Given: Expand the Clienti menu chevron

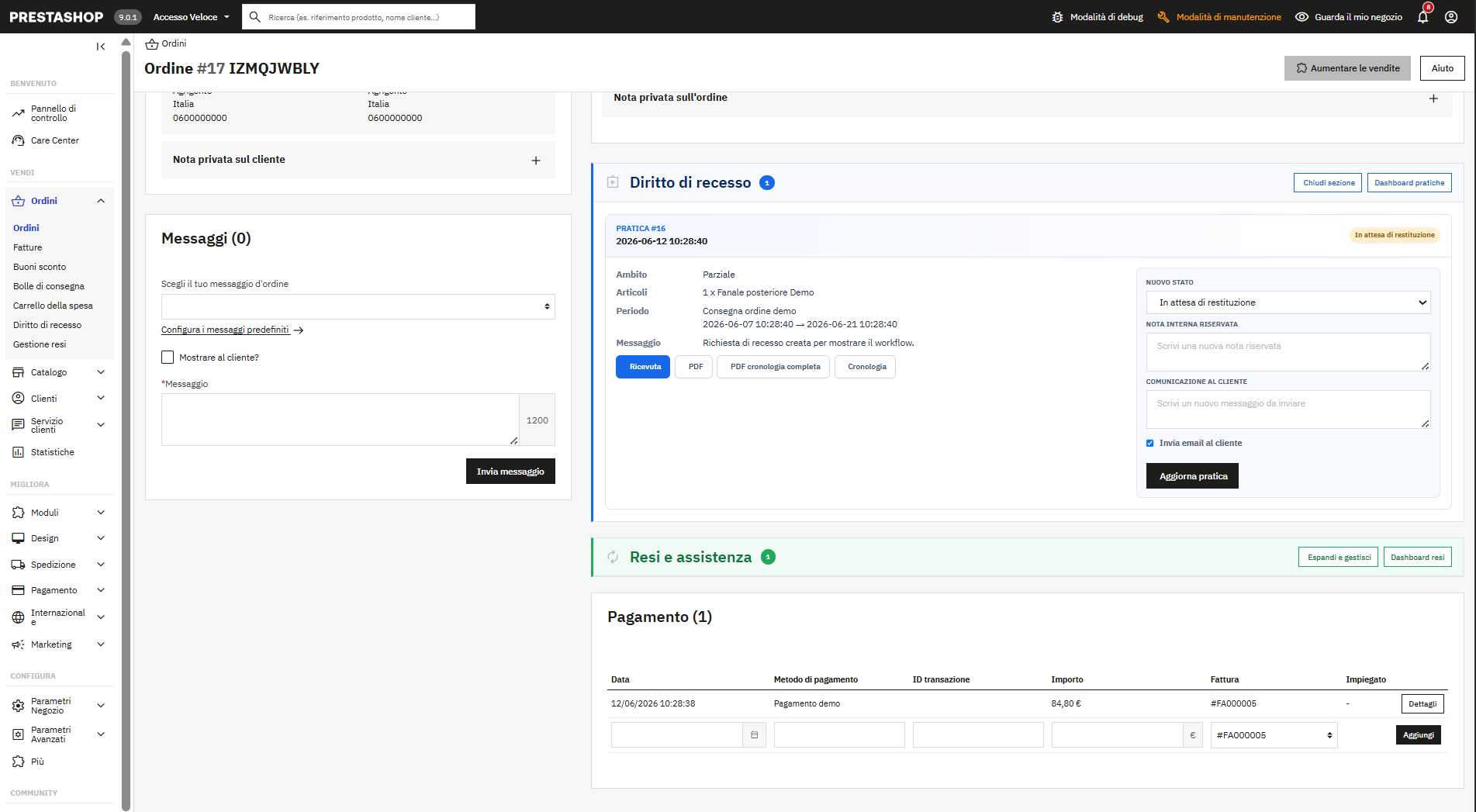Looking at the screenshot, I should tap(101, 398).
